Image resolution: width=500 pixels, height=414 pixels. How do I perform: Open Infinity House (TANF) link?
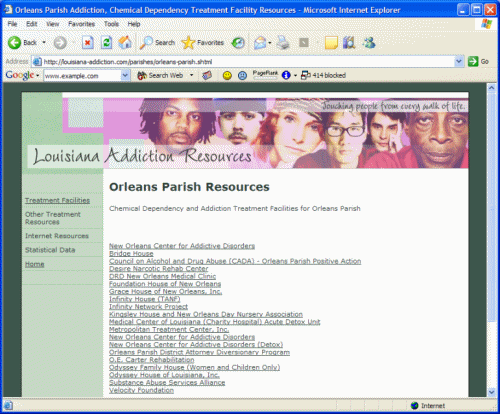[x=145, y=299]
